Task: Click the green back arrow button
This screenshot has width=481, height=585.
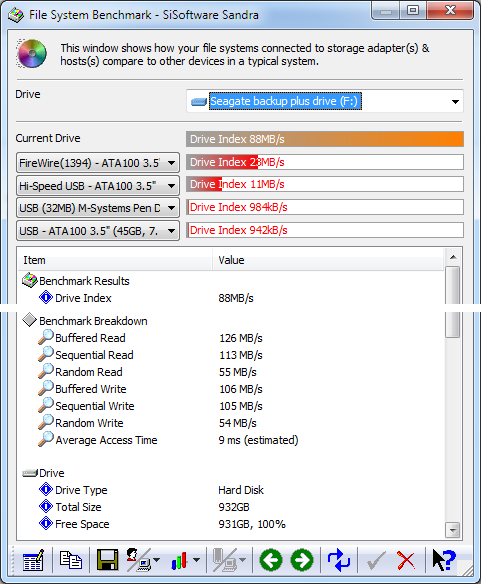Action: 271,560
